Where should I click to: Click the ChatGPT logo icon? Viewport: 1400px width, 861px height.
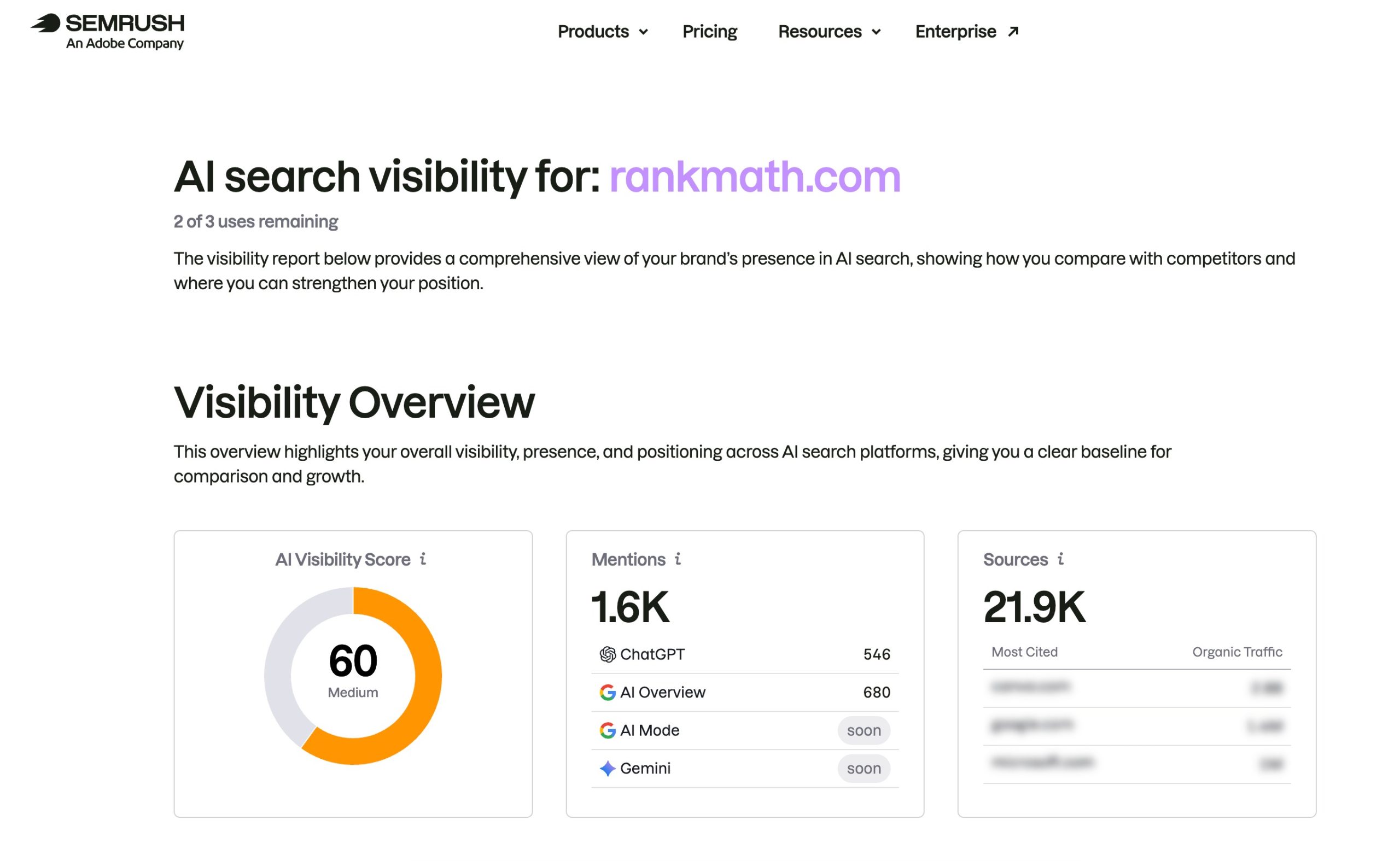[607, 654]
